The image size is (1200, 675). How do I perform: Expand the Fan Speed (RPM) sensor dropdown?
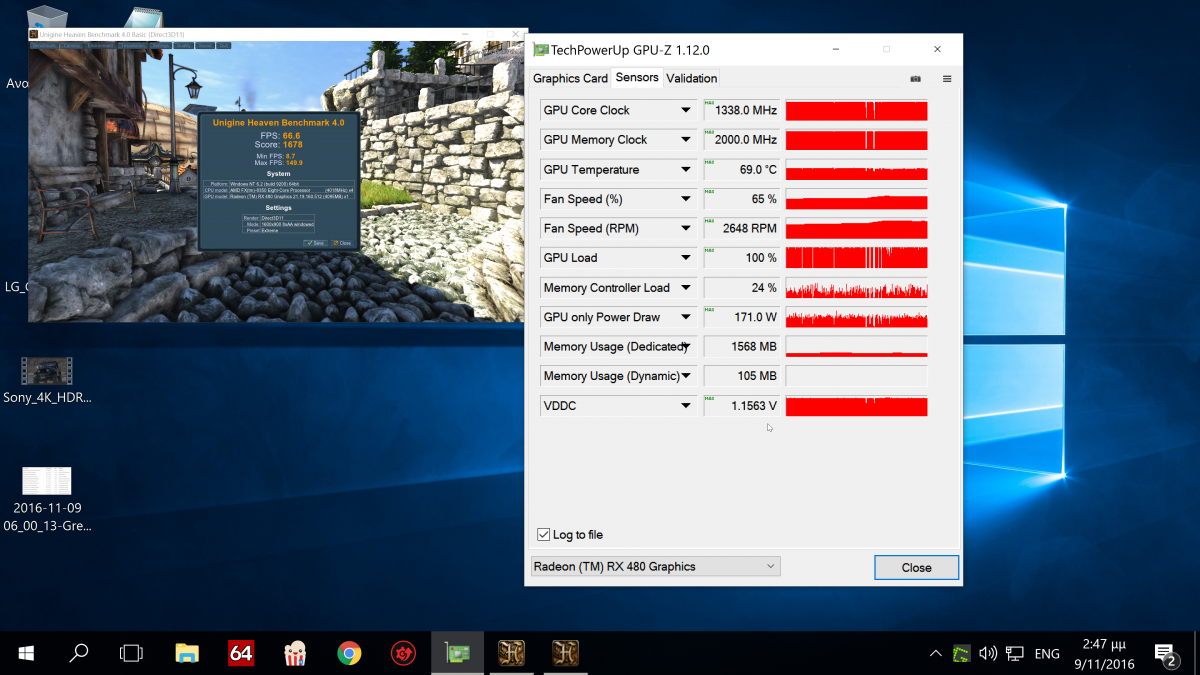685,228
